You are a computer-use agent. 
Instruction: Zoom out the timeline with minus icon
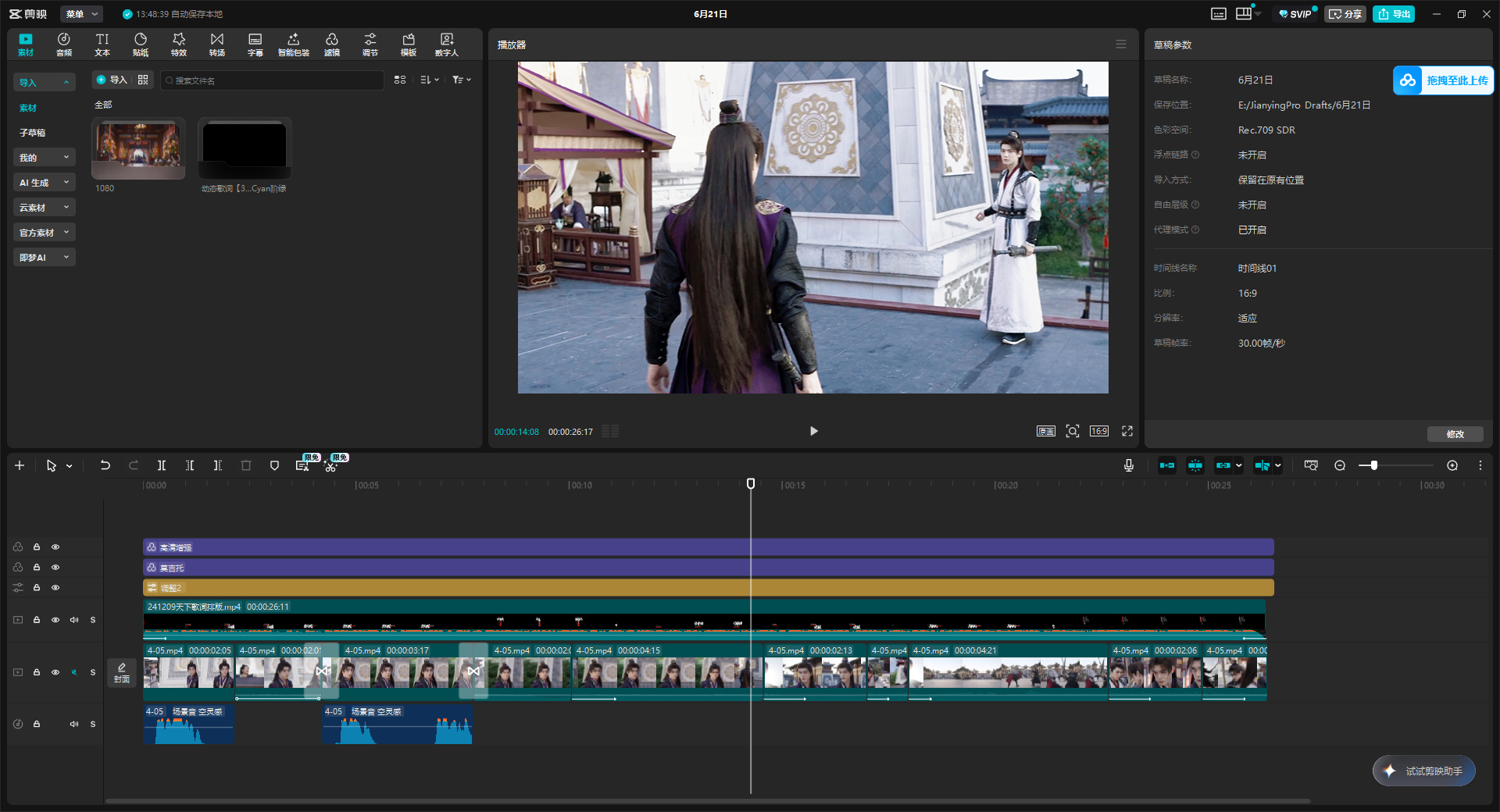(x=1340, y=465)
